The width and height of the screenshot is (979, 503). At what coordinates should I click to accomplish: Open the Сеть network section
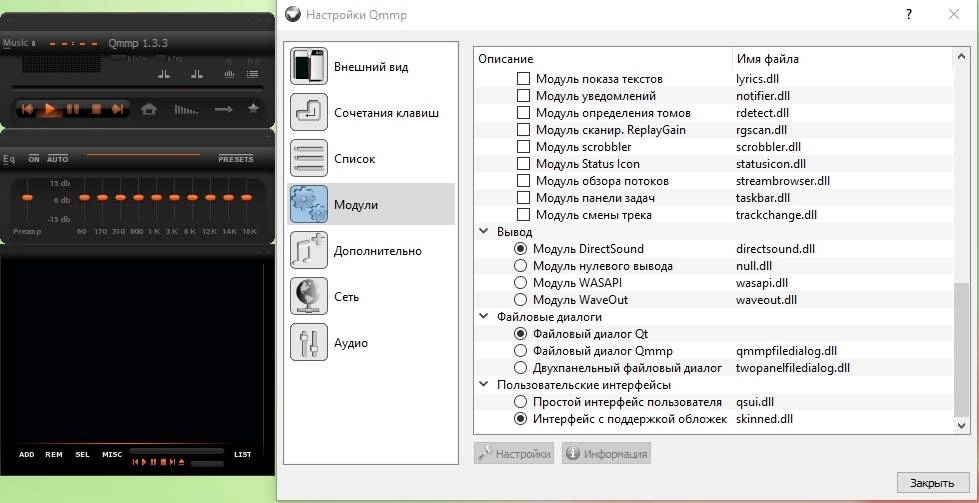click(x=371, y=296)
